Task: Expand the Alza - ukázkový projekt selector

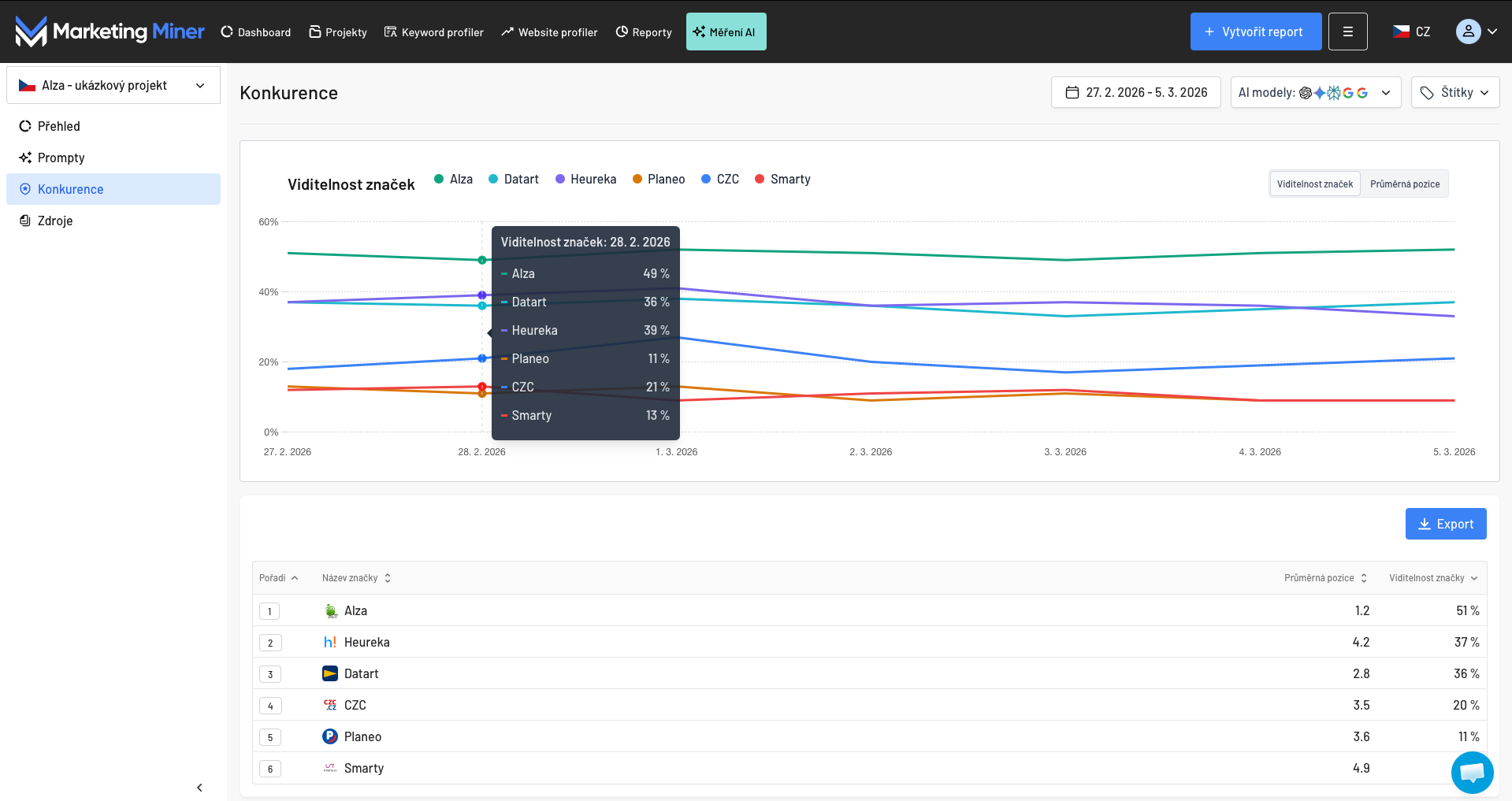Action: coord(113,85)
